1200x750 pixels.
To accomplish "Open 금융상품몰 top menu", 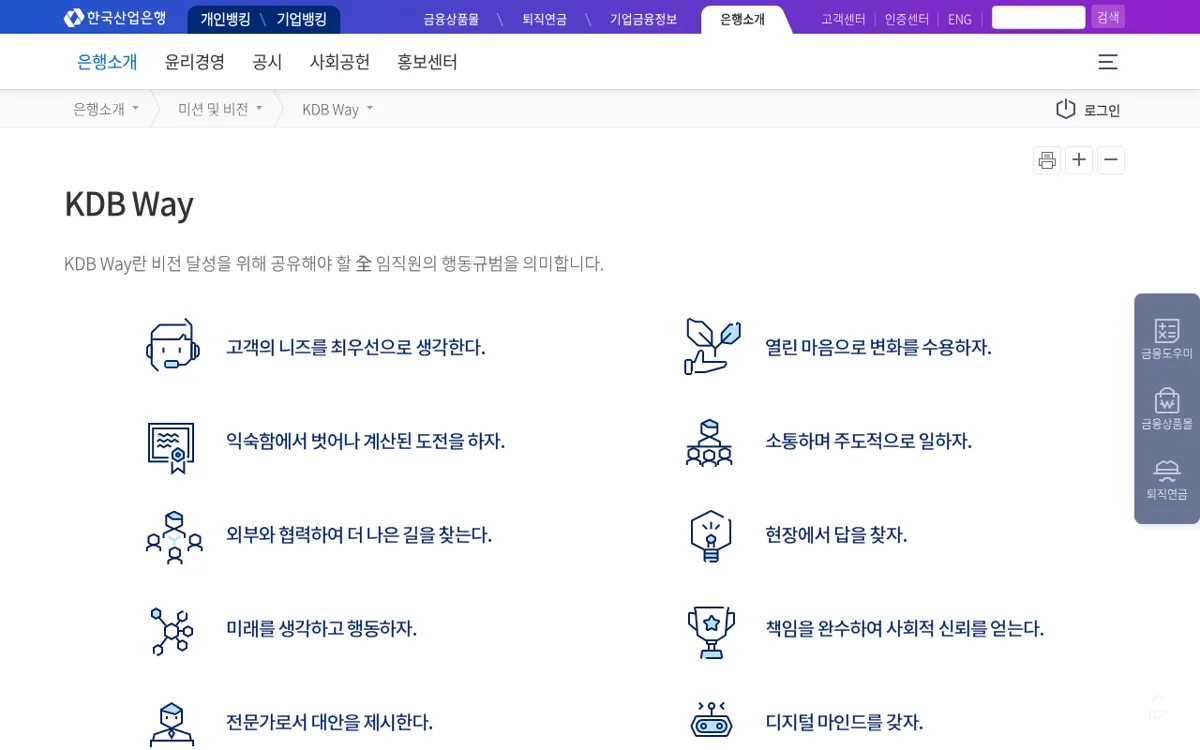I will [451, 19].
